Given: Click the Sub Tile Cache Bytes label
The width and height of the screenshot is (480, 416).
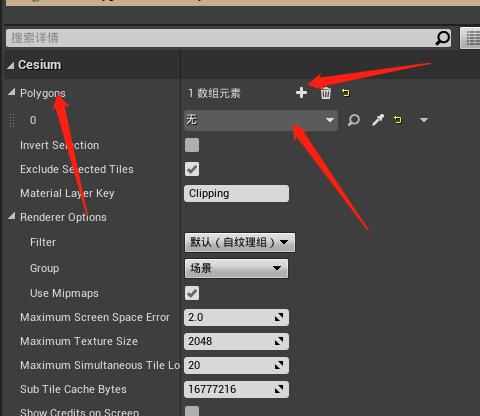Looking at the screenshot, I should tap(73, 389).
